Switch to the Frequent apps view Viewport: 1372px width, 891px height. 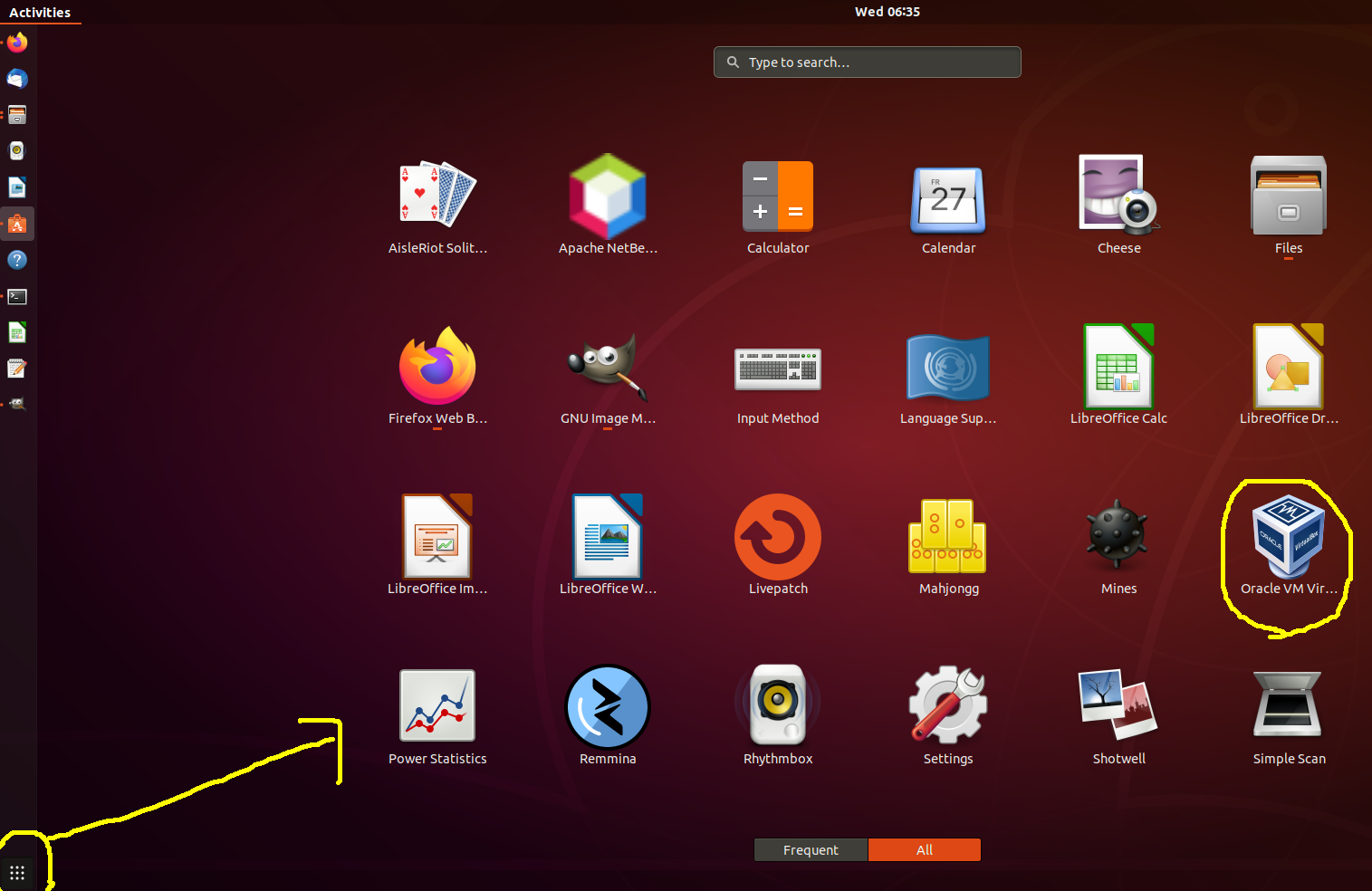pyautogui.click(x=811, y=849)
